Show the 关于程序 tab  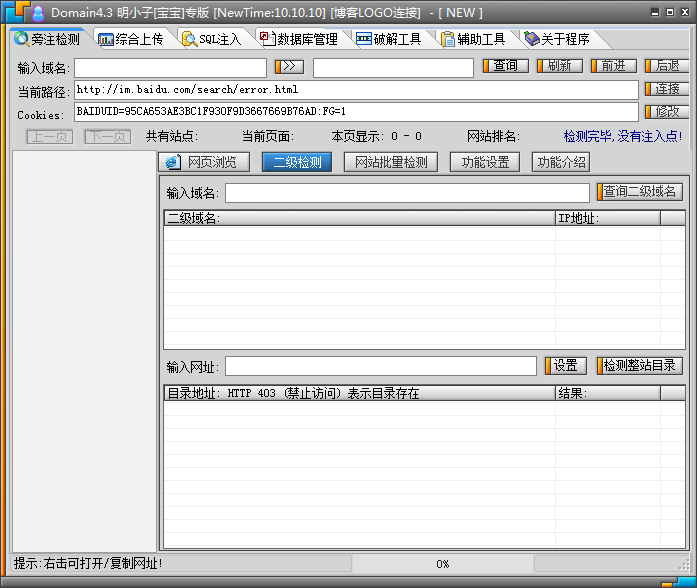tap(556, 39)
